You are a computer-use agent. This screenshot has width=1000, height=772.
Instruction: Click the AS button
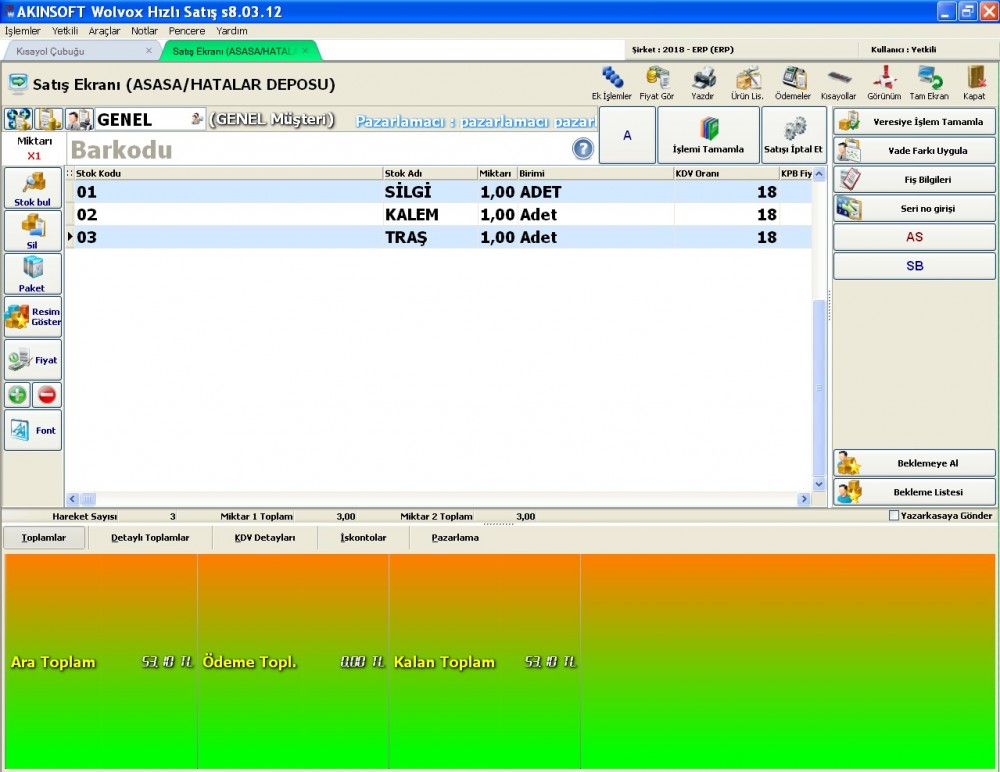914,237
